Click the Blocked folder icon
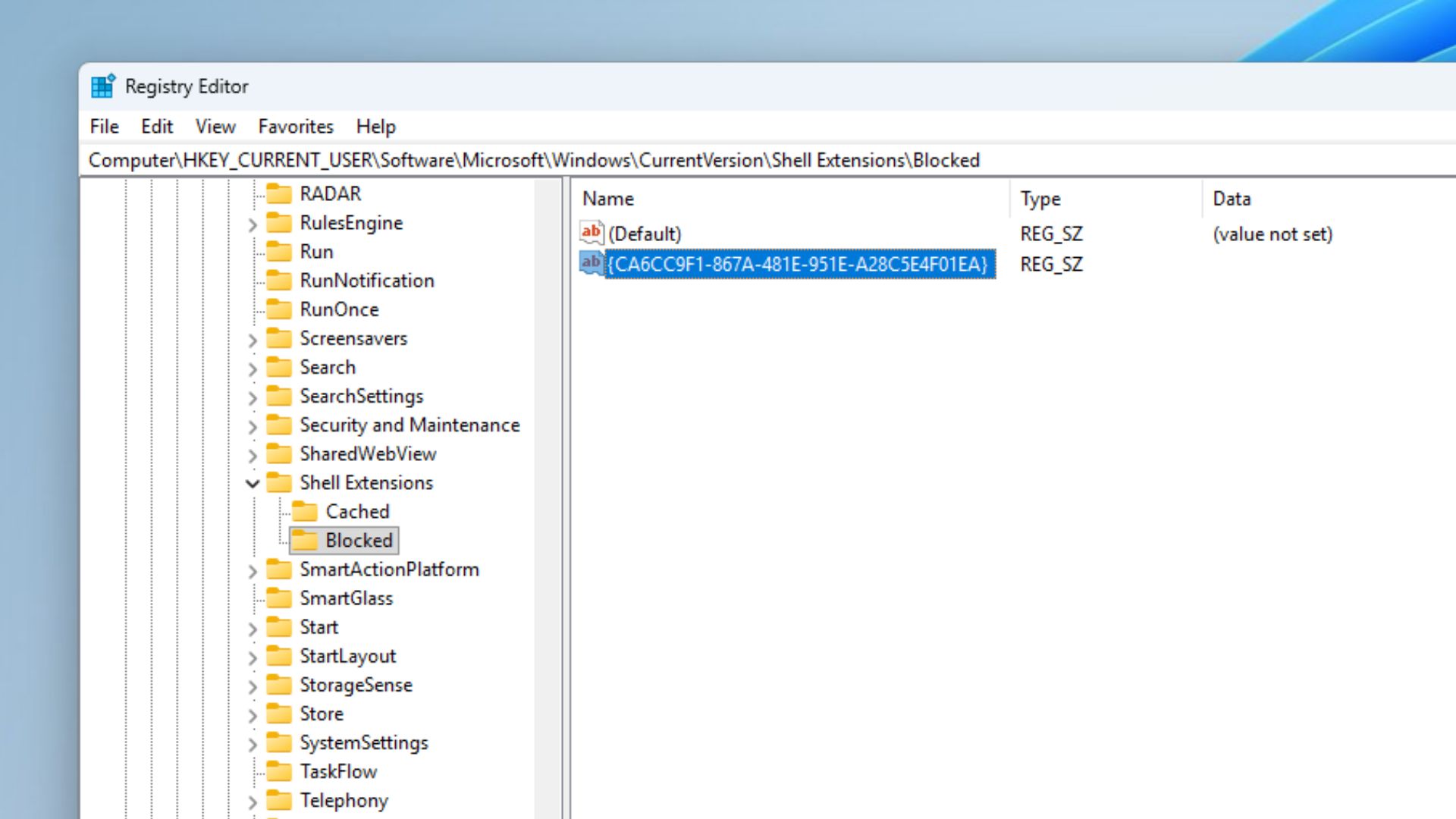 click(x=306, y=540)
